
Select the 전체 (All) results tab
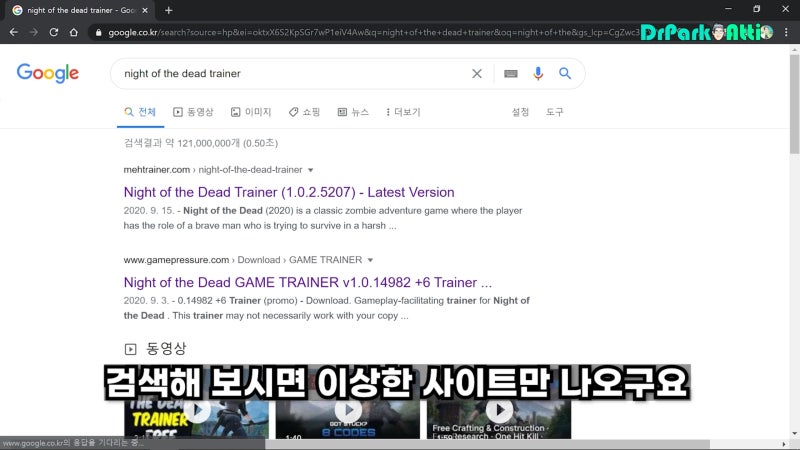tap(140, 112)
